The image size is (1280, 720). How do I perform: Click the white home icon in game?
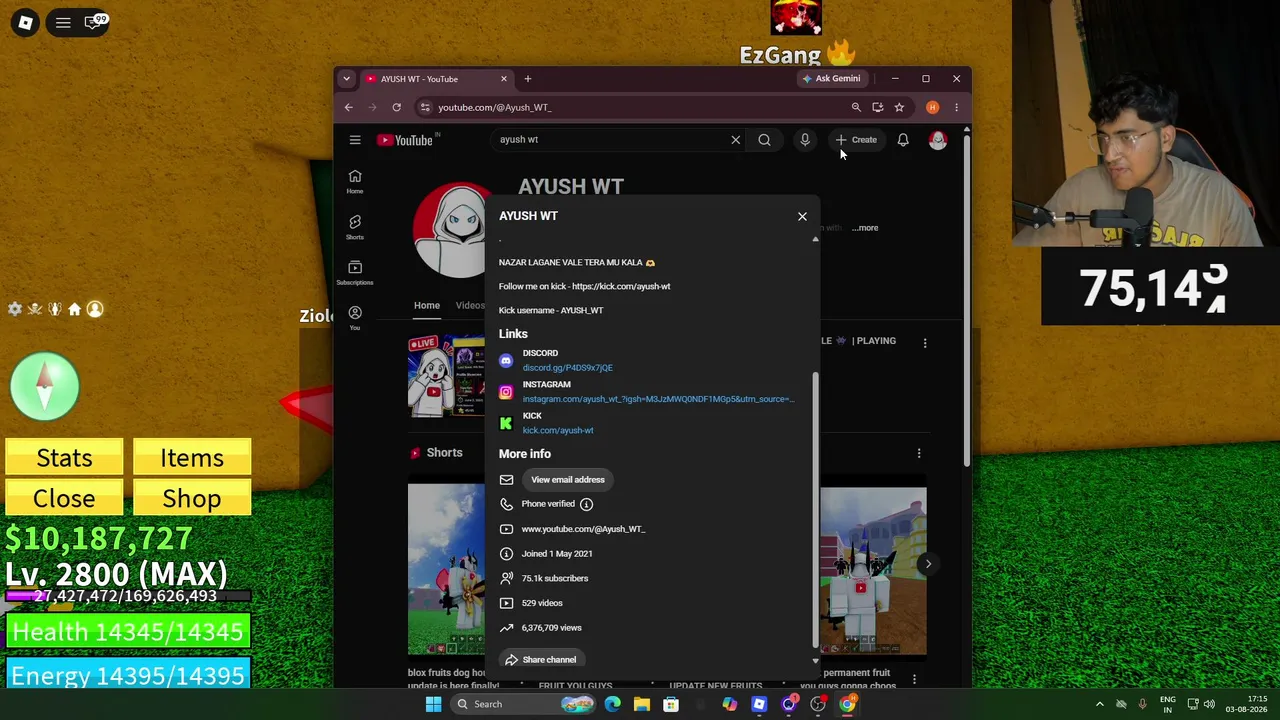point(74,309)
